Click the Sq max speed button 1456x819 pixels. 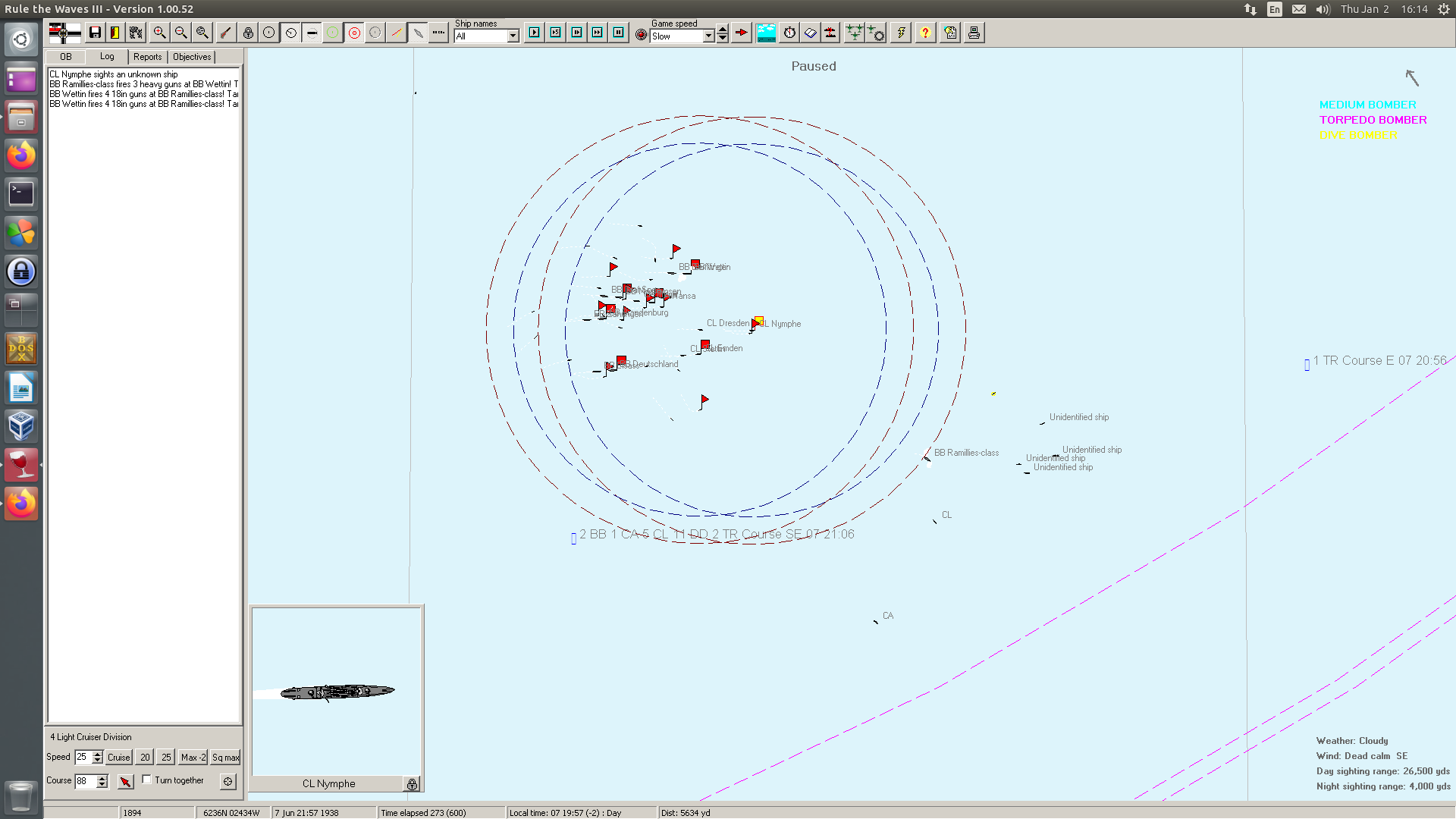coord(225,758)
